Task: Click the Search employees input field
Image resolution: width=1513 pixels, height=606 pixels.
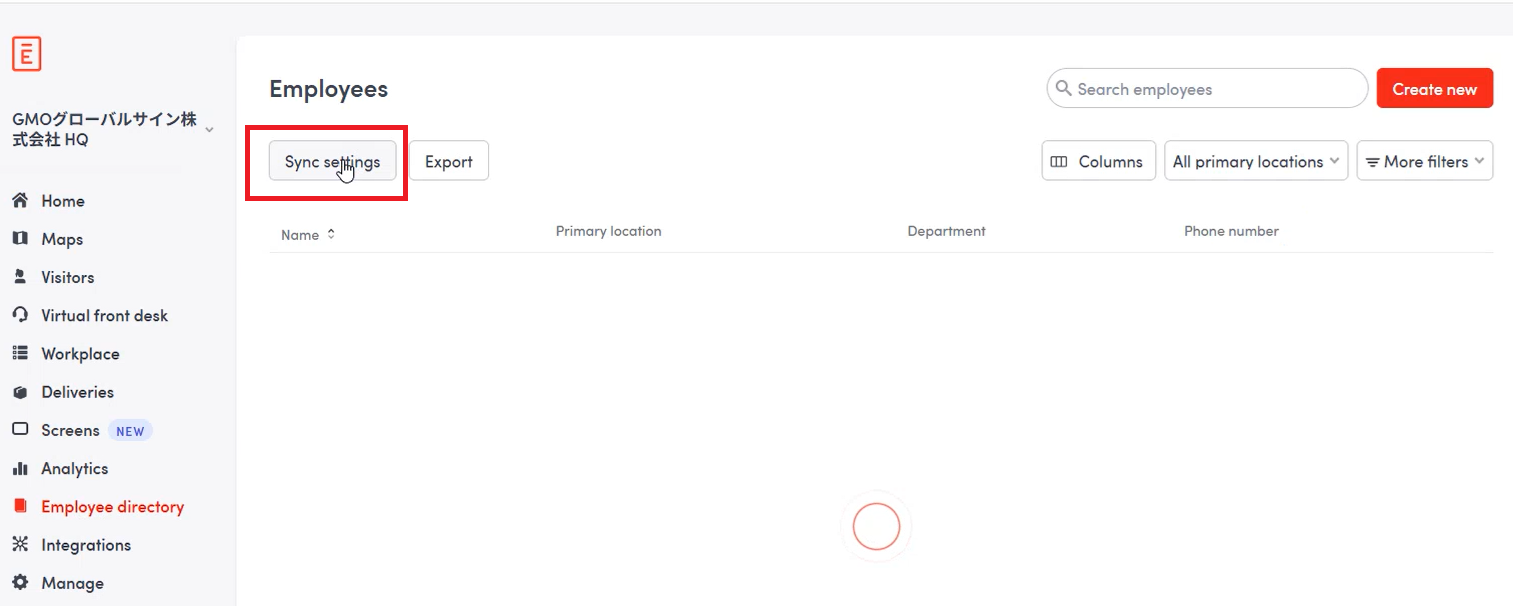Action: (1207, 89)
